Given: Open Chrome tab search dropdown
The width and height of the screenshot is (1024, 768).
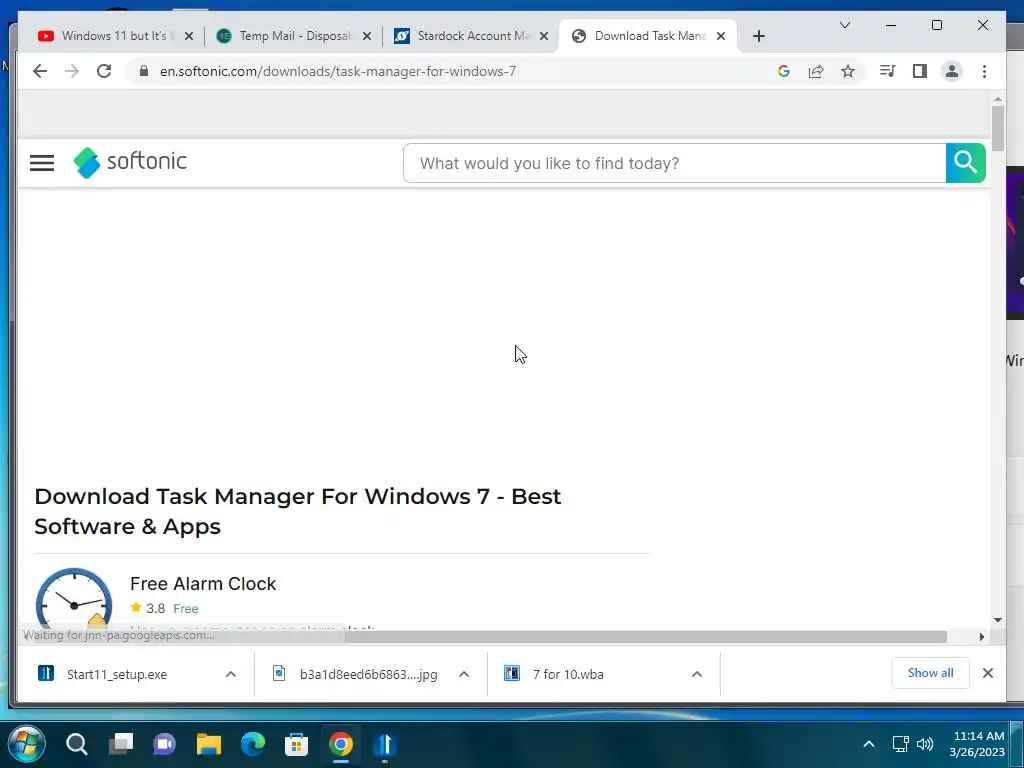Looking at the screenshot, I should (844, 25).
